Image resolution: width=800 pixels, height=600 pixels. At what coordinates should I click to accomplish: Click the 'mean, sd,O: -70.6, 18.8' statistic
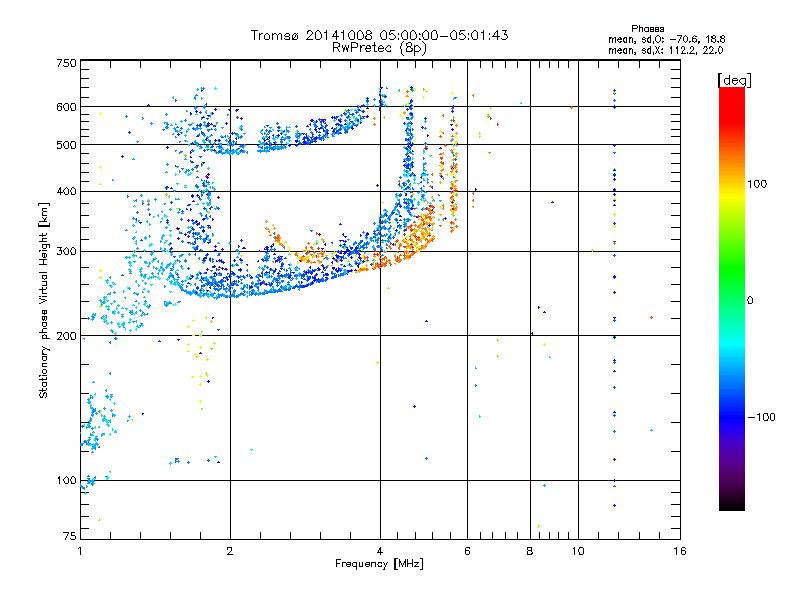click(x=666, y=39)
